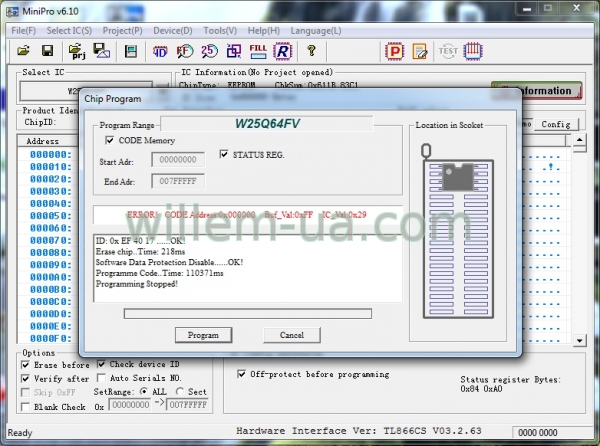Click the 'Erase chip..Time: 218ms' log line
The image size is (600, 446).
[x=140, y=252]
